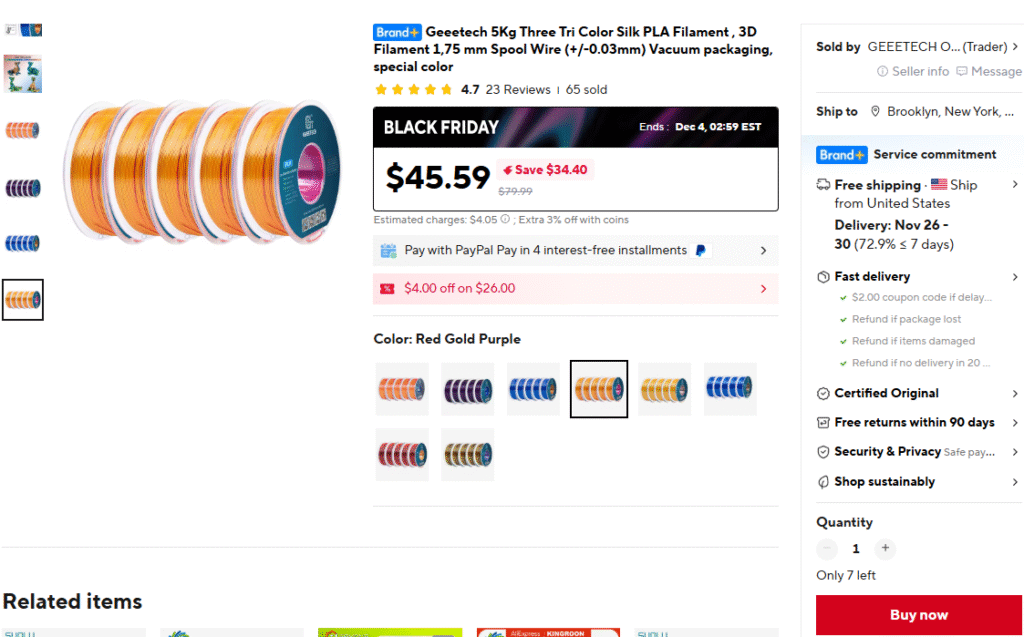Screen dimensions: 1024x637
Task: Select the first orange-pink color variant swatch
Action: point(402,389)
